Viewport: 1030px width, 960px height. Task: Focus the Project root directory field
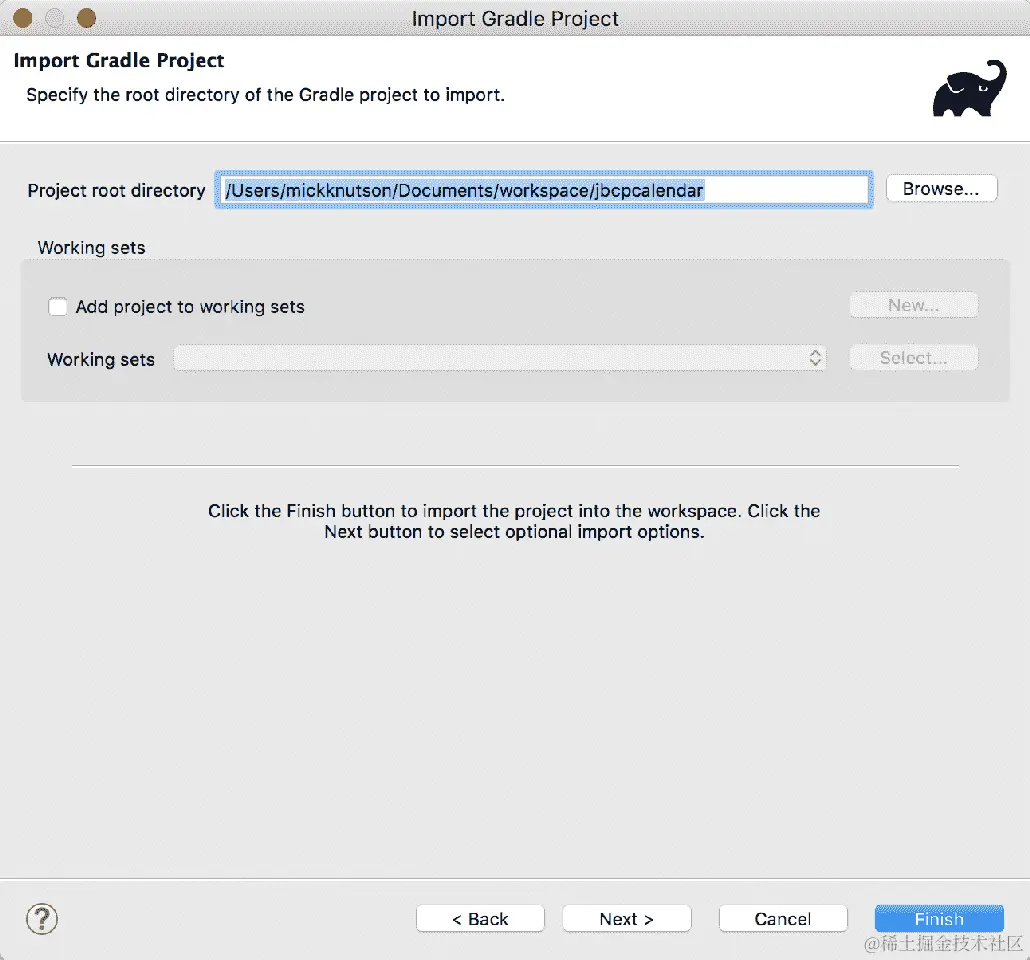[x=544, y=190]
